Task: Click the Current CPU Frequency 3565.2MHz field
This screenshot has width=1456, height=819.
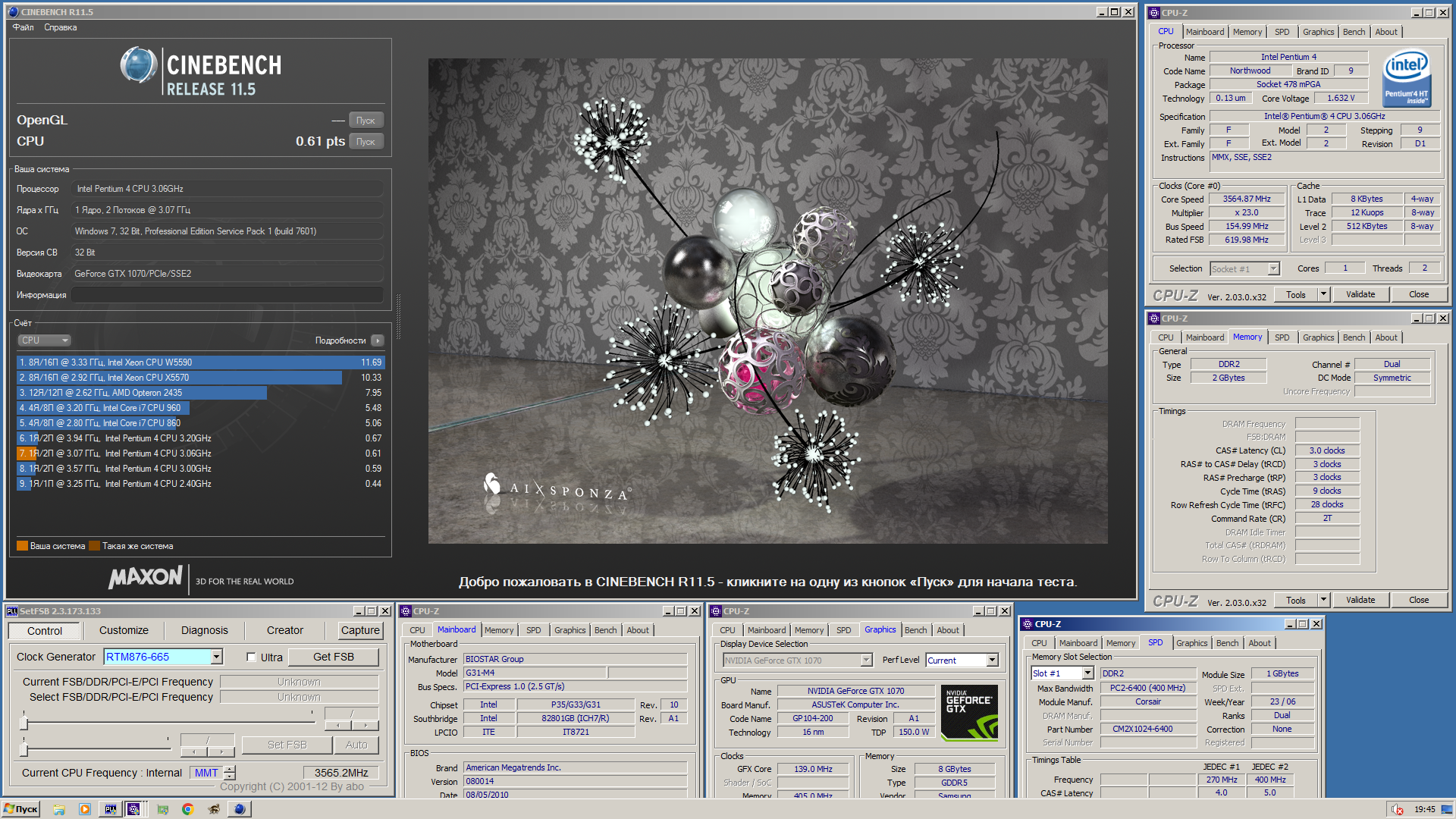Action: [341, 773]
